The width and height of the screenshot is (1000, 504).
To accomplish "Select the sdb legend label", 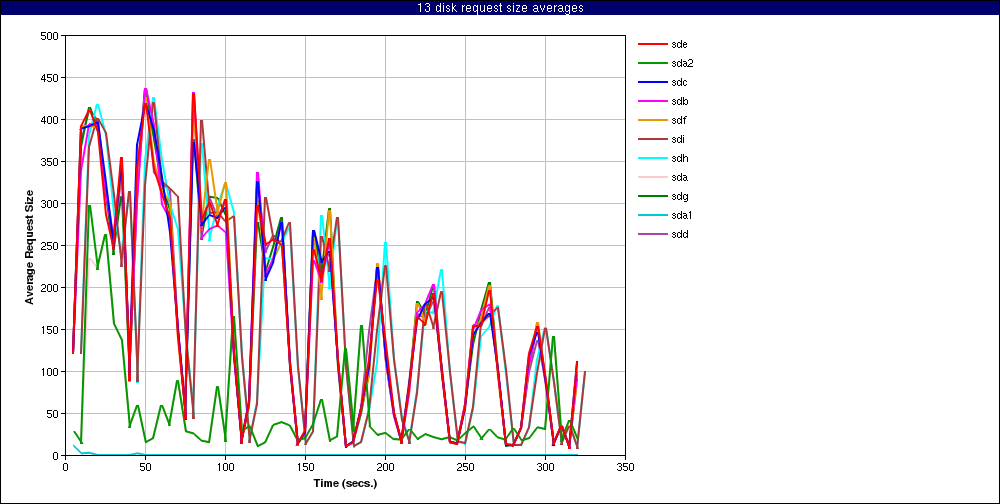I will coord(679,101).
